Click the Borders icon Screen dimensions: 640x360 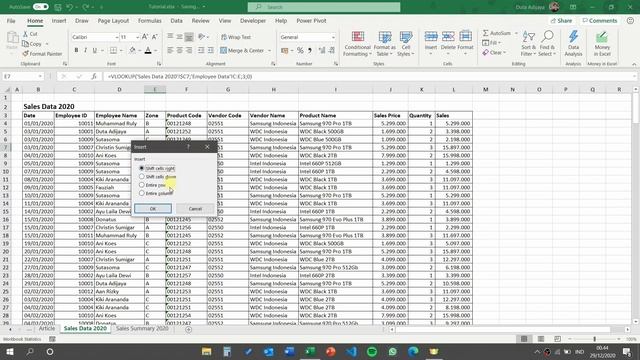click(x=113, y=50)
